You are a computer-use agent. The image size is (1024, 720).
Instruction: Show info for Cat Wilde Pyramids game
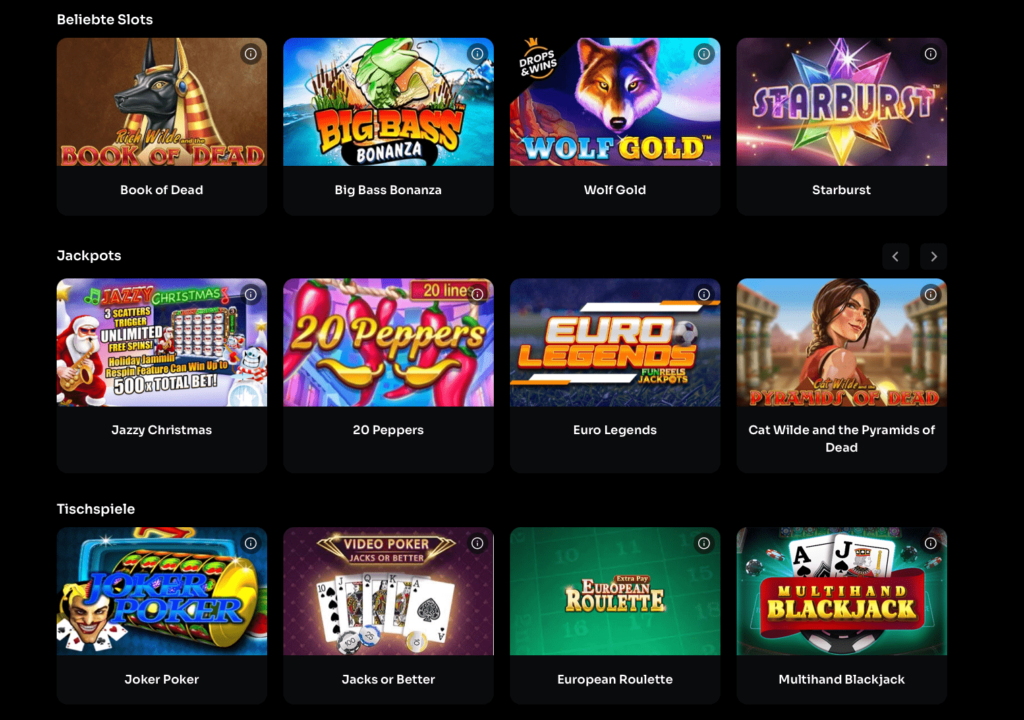[931, 295]
